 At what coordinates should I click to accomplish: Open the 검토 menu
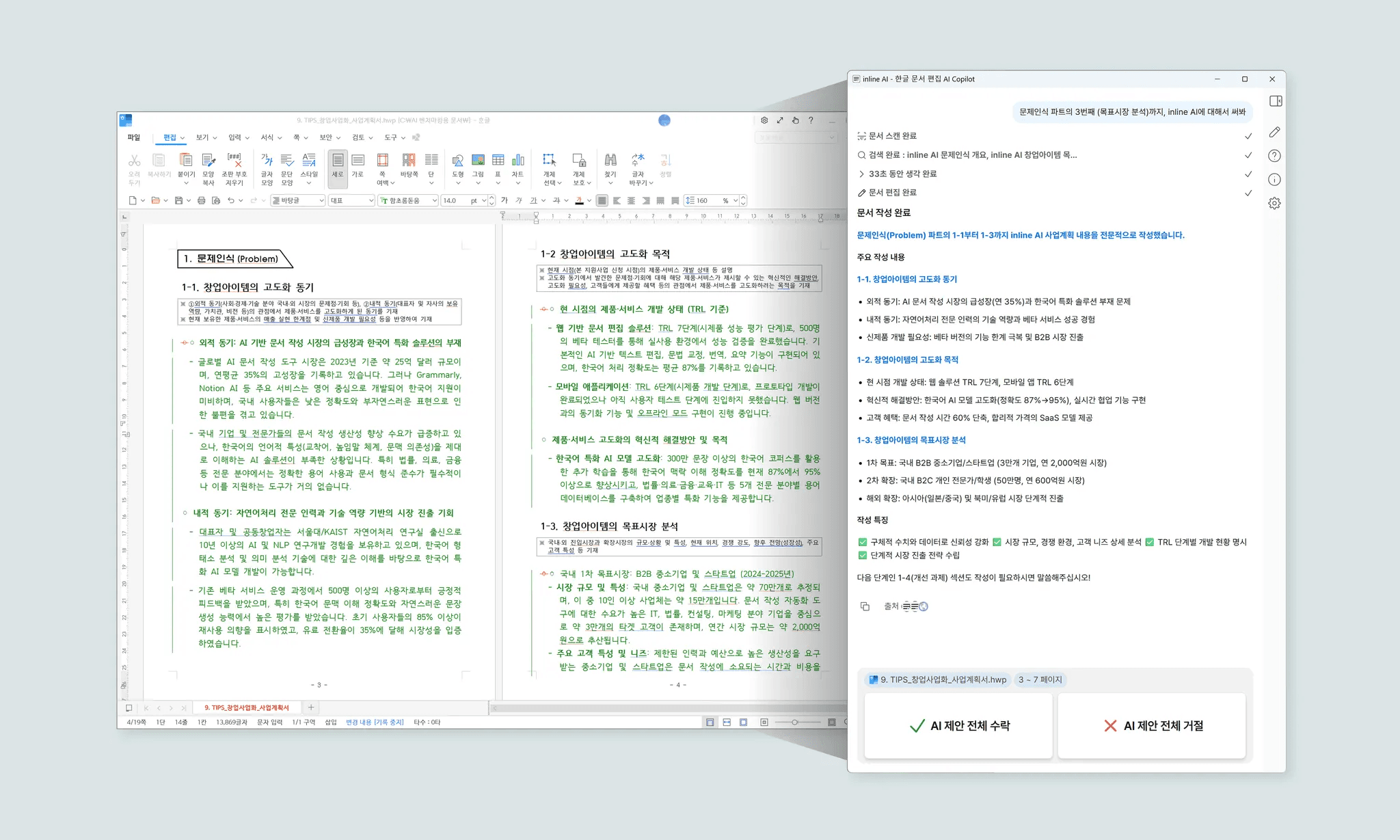pyautogui.click(x=362, y=137)
